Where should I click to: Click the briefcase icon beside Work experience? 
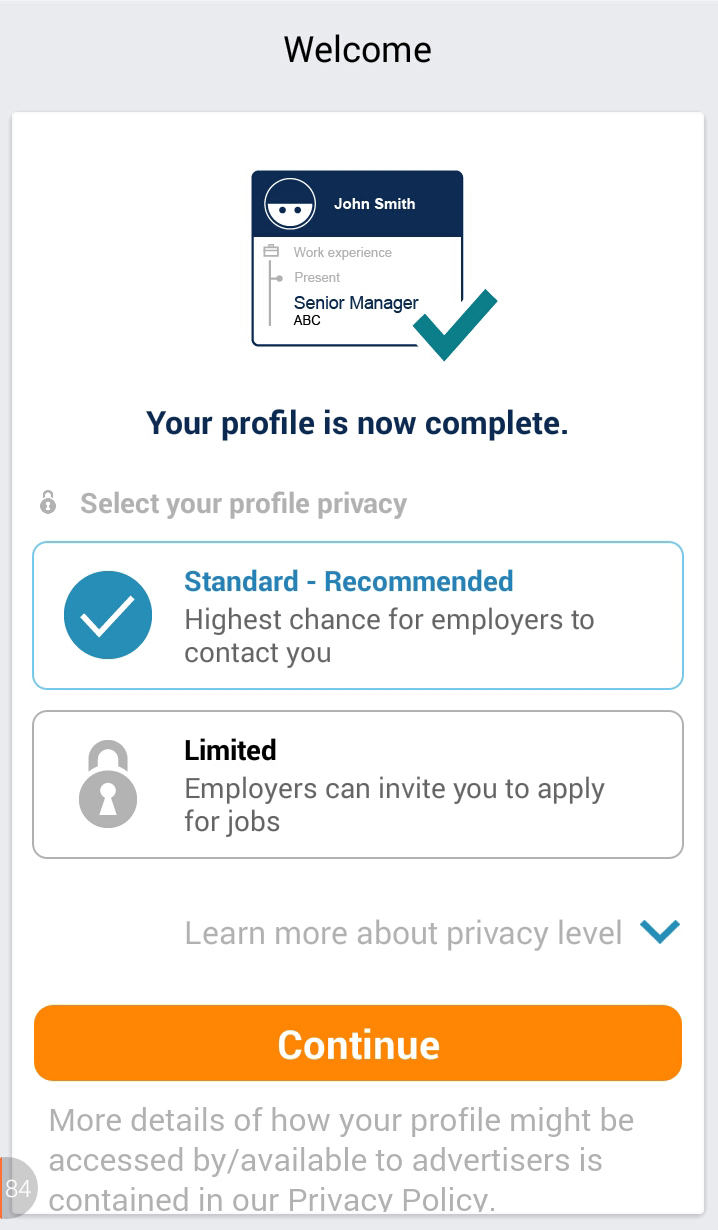271,252
